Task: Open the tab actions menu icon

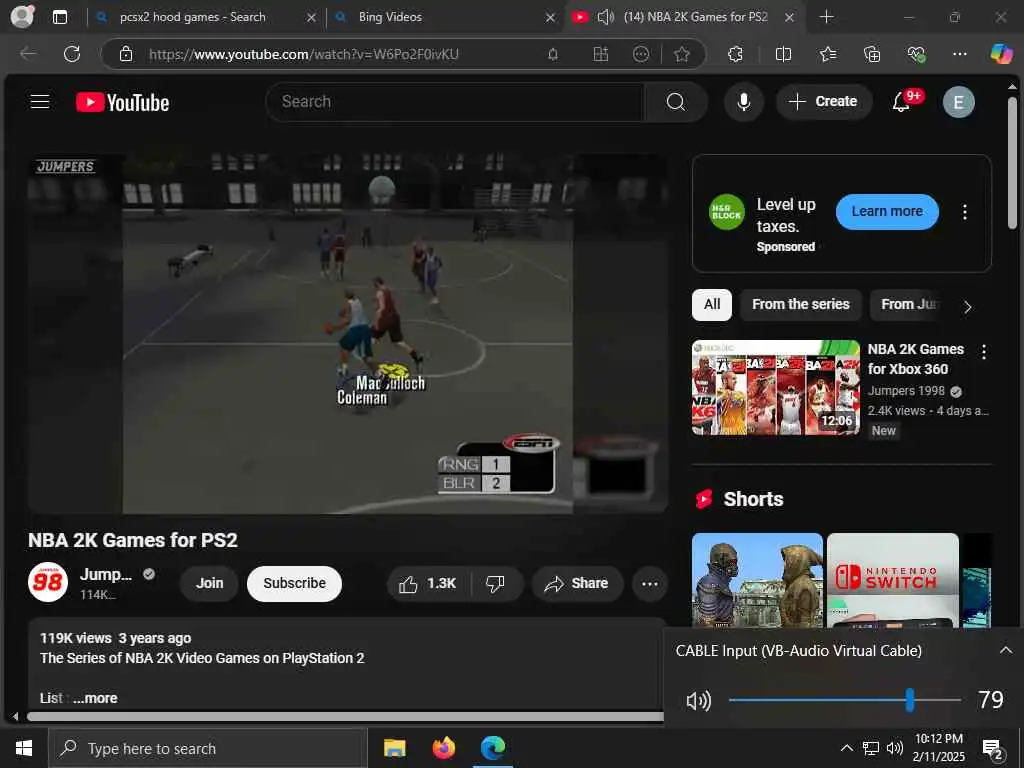Action: pos(60,17)
